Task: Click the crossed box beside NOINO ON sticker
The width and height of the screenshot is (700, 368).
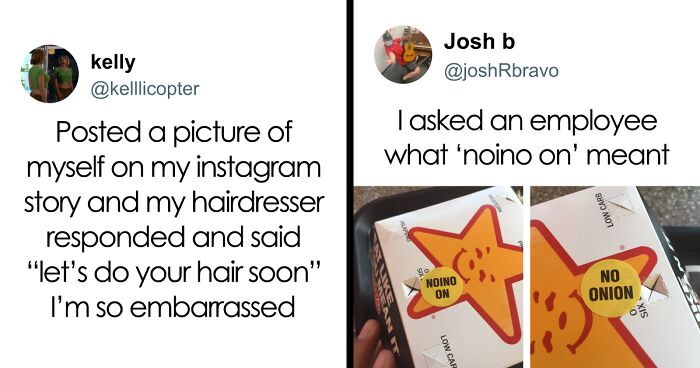Action: click(411, 288)
